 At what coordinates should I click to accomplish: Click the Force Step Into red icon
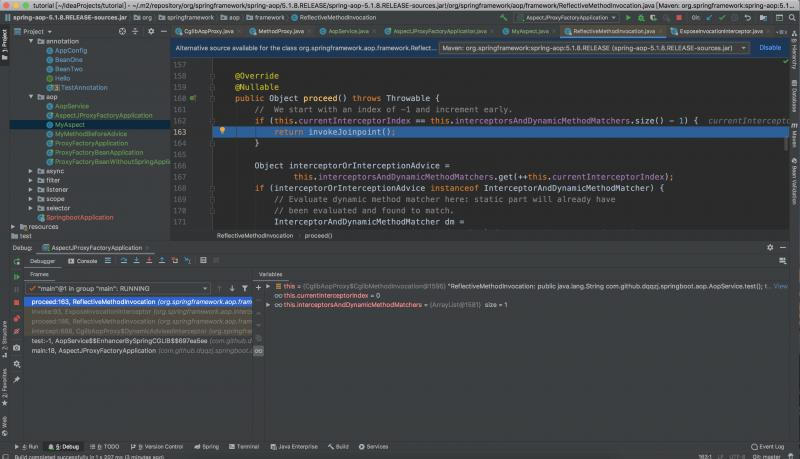tap(149, 261)
